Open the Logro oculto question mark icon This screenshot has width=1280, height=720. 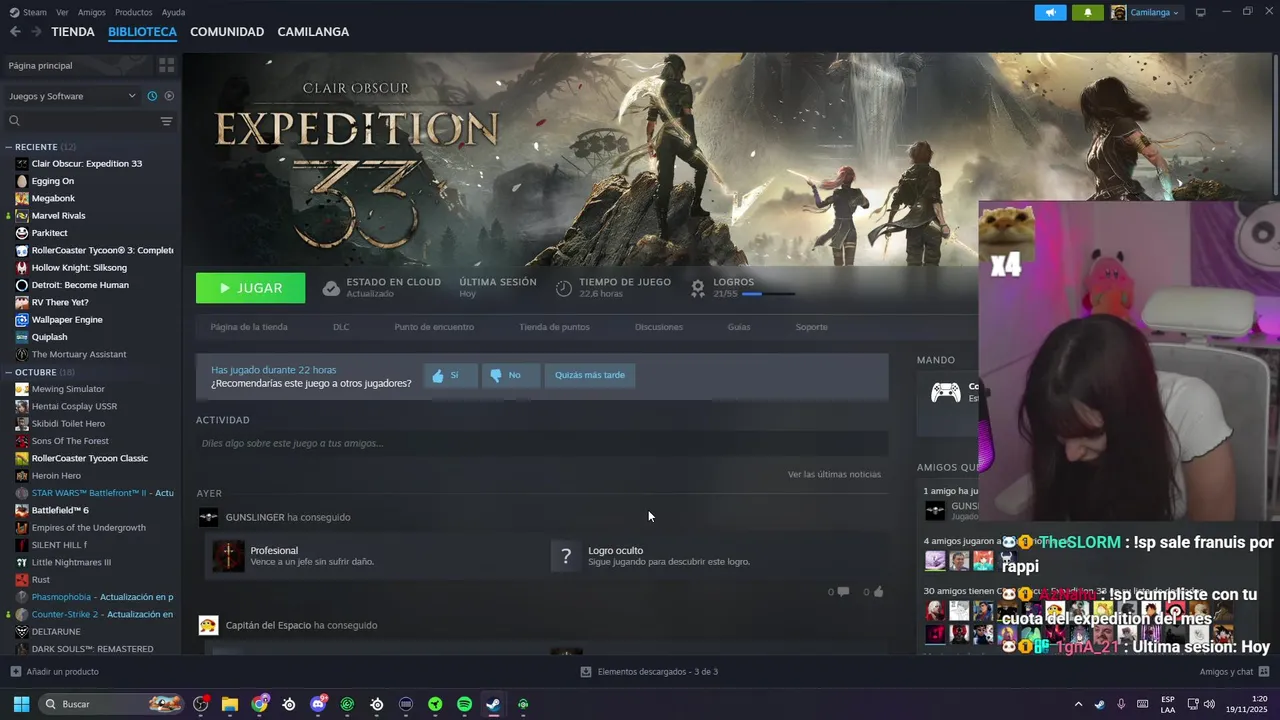click(x=566, y=556)
